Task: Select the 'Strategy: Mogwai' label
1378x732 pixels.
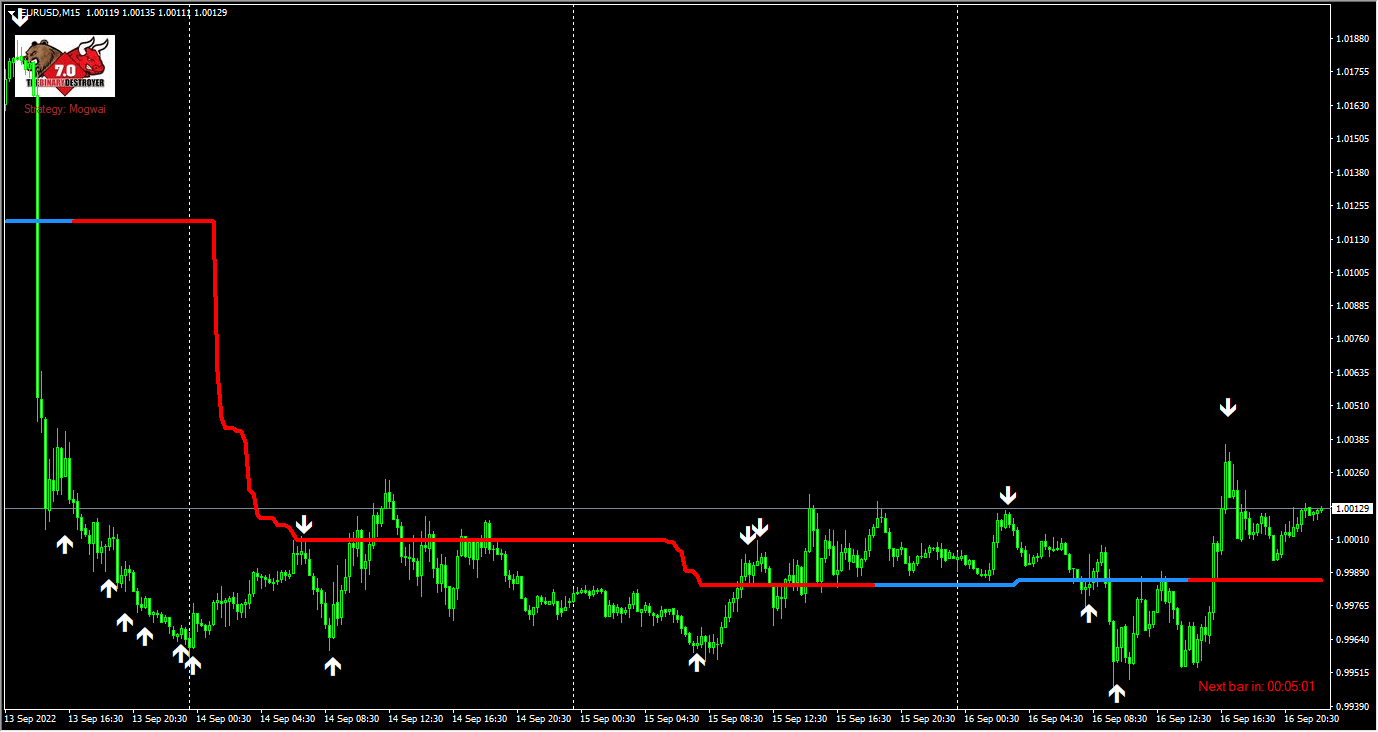Action: tap(65, 109)
